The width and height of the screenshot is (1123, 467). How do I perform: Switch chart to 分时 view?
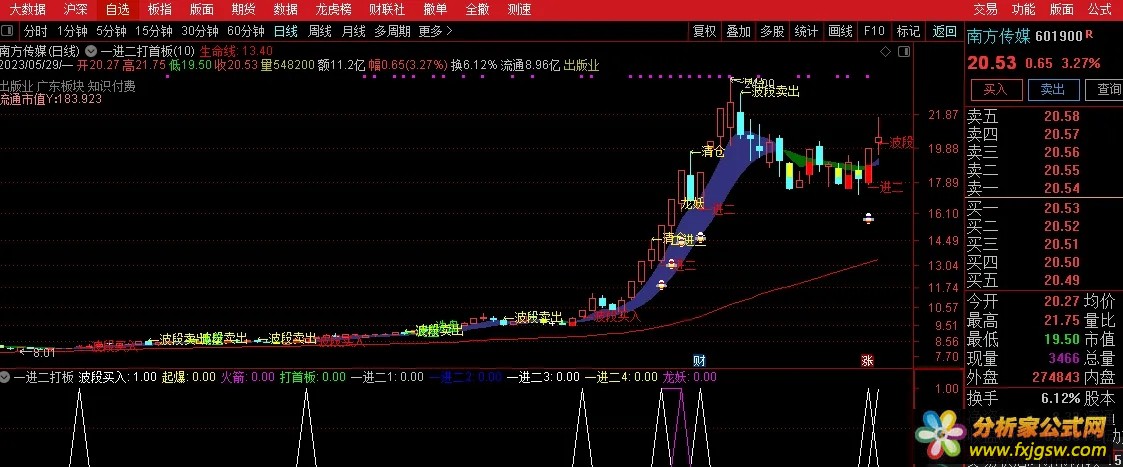click(x=35, y=32)
